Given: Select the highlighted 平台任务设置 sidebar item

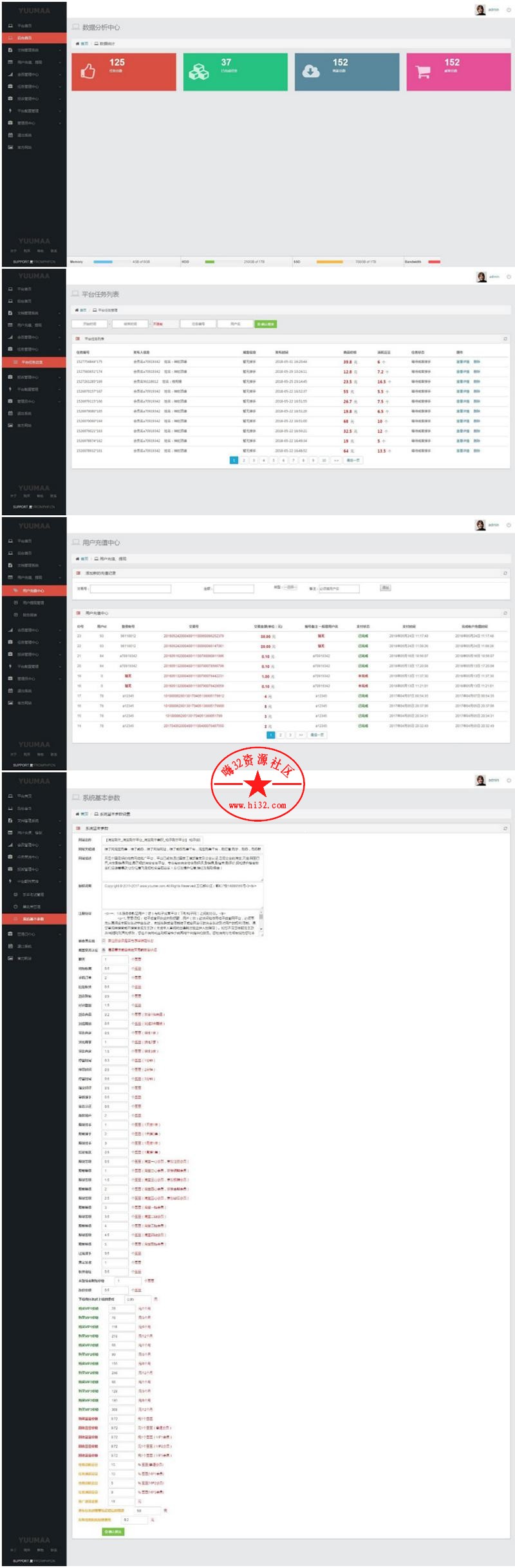Looking at the screenshot, I should tap(33, 363).
